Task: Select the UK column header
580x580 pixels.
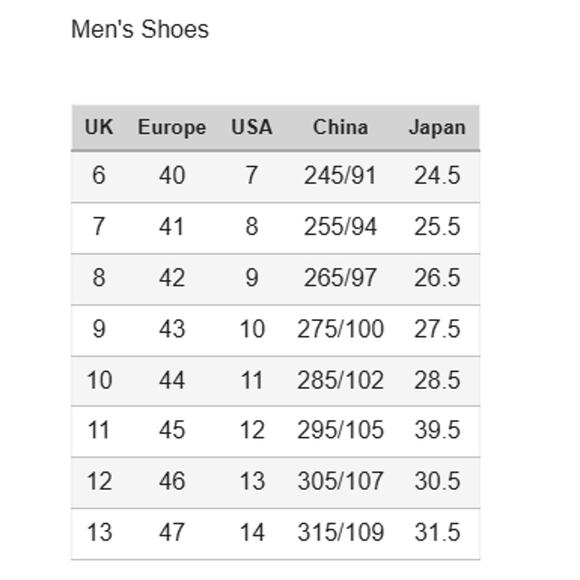Action: pyautogui.click(x=99, y=127)
